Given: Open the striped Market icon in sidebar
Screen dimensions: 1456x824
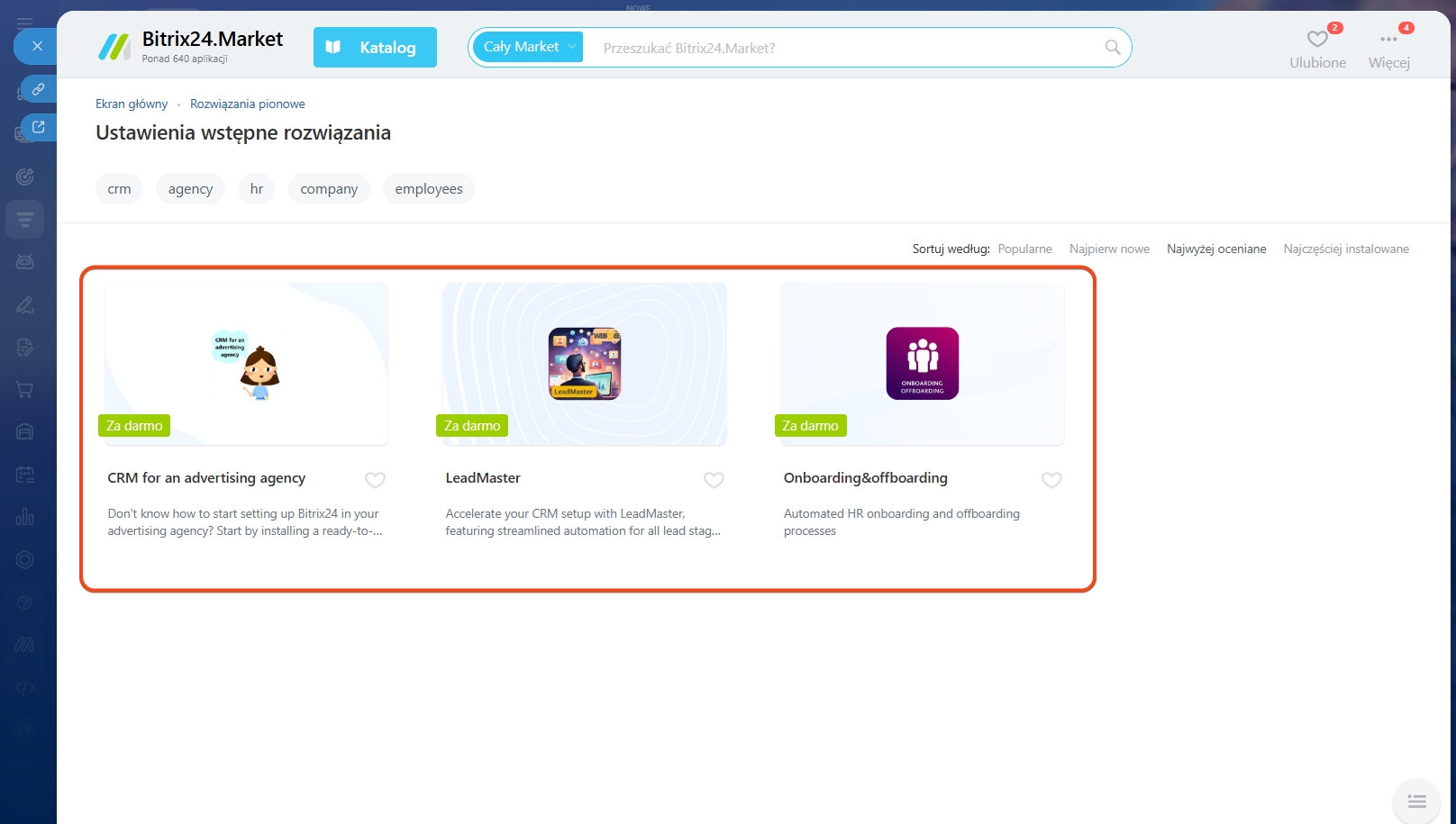Looking at the screenshot, I should point(25,645).
